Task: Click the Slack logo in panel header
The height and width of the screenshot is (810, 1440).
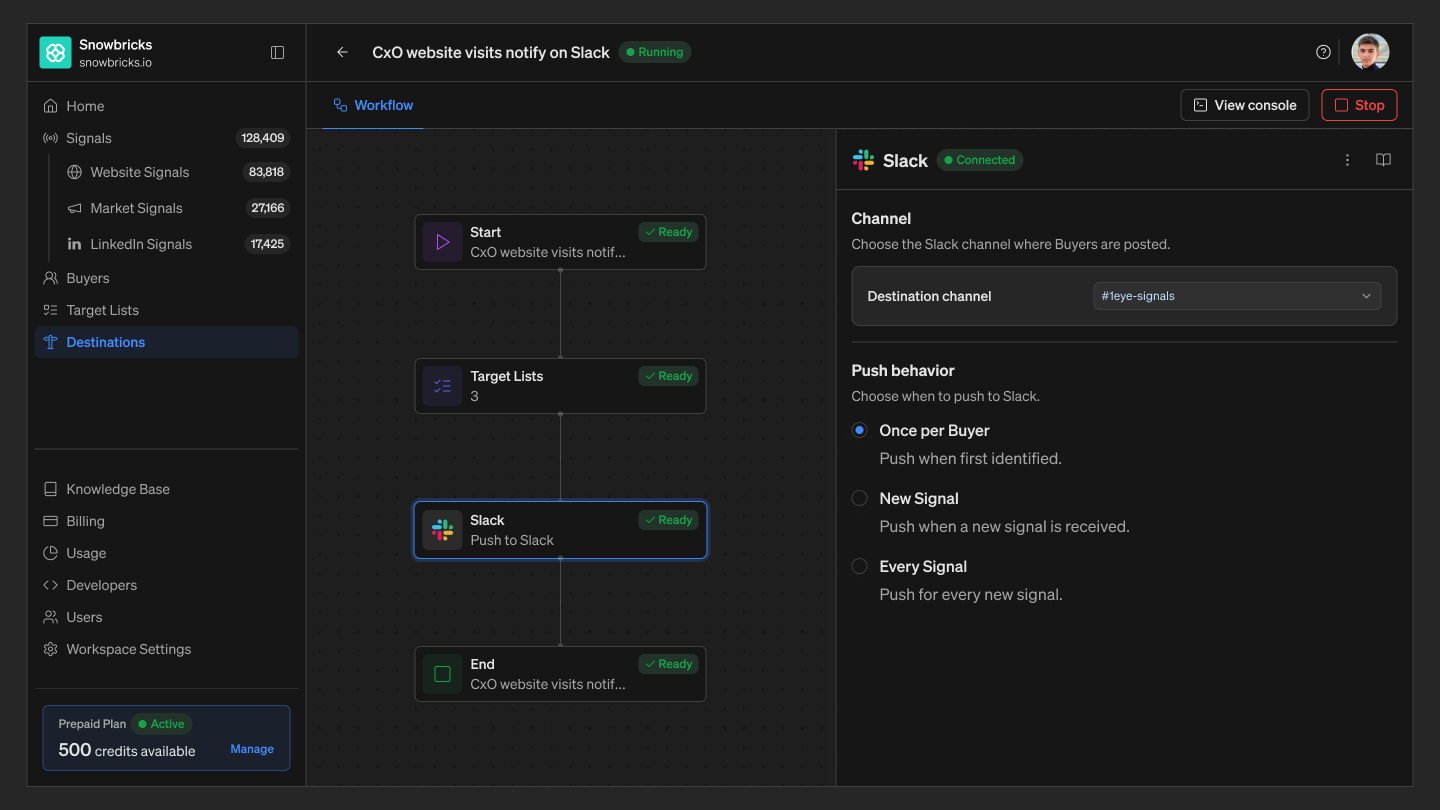Action: (863, 160)
